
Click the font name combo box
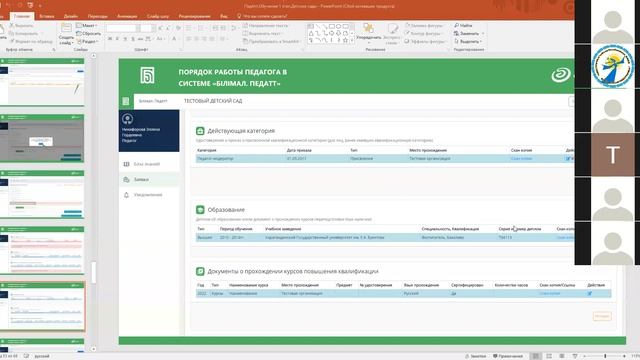[x=121, y=28]
